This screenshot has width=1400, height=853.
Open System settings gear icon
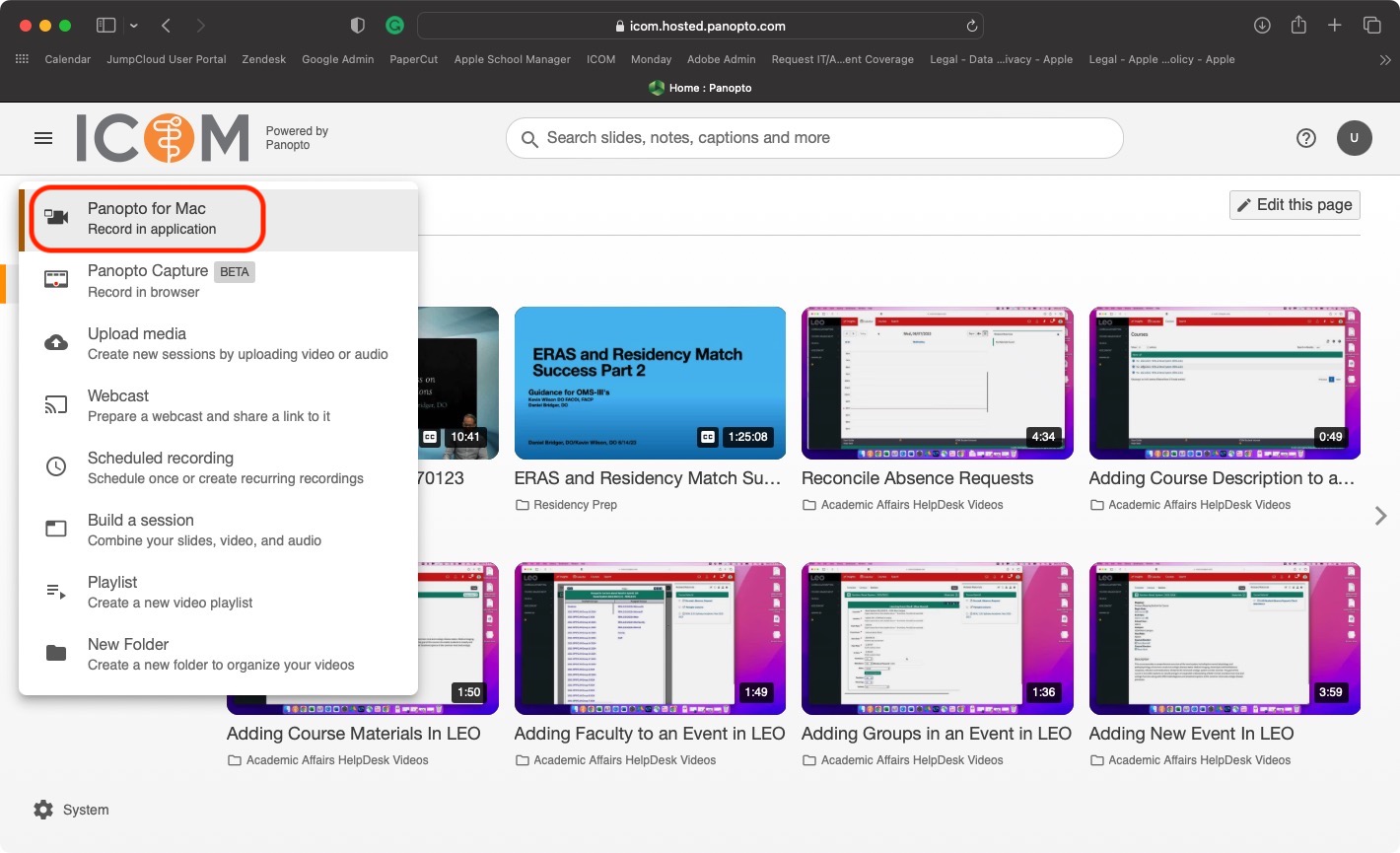[x=43, y=810]
